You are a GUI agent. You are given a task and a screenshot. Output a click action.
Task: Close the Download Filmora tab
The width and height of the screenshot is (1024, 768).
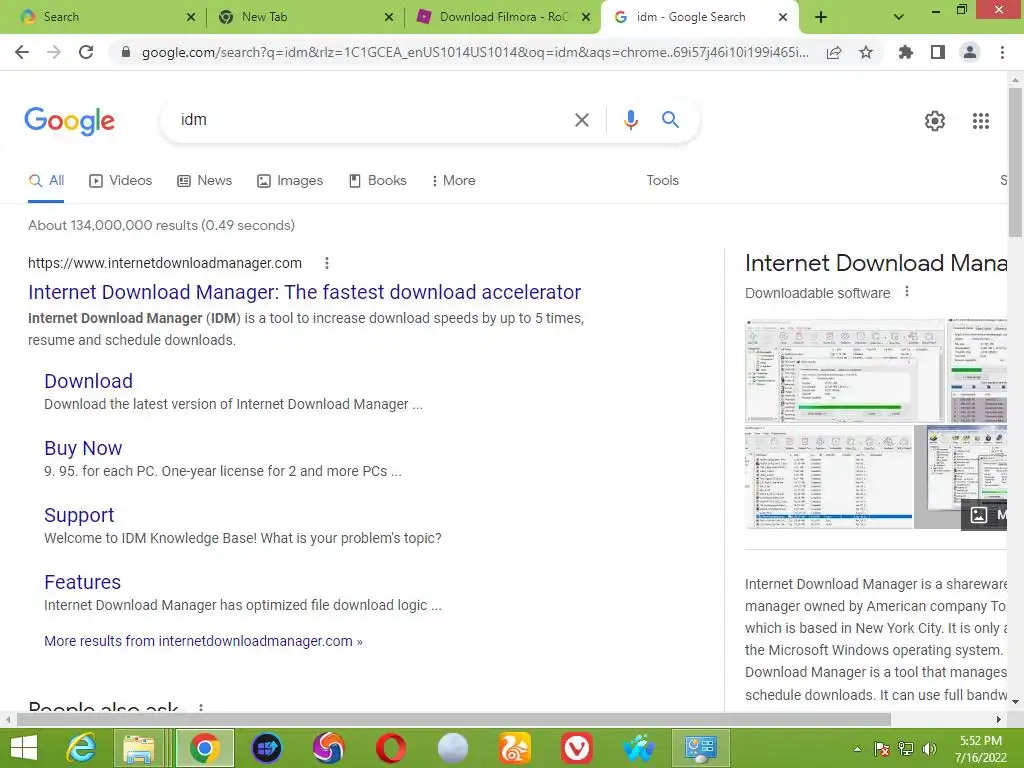(x=586, y=17)
